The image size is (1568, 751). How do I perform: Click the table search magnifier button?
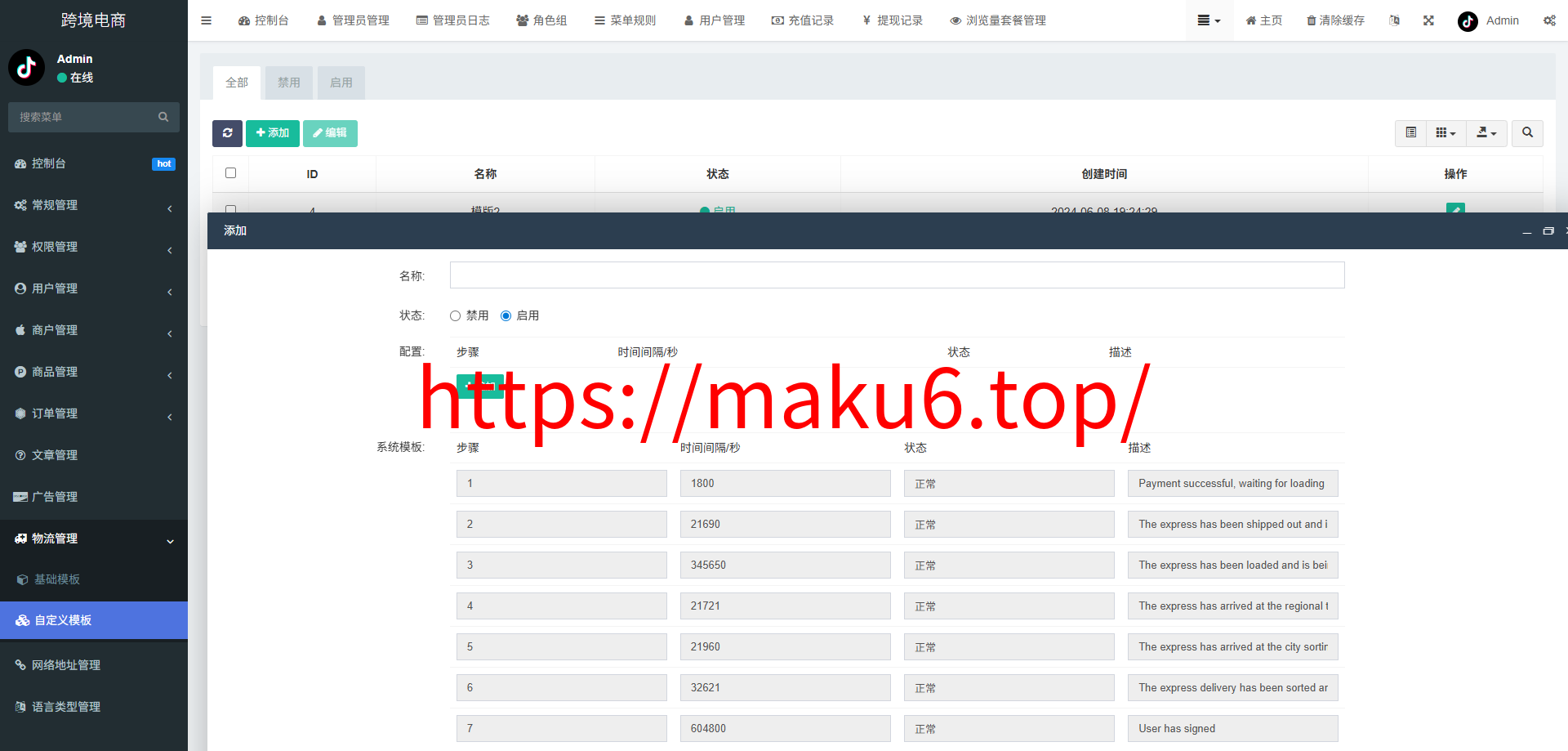(1527, 132)
